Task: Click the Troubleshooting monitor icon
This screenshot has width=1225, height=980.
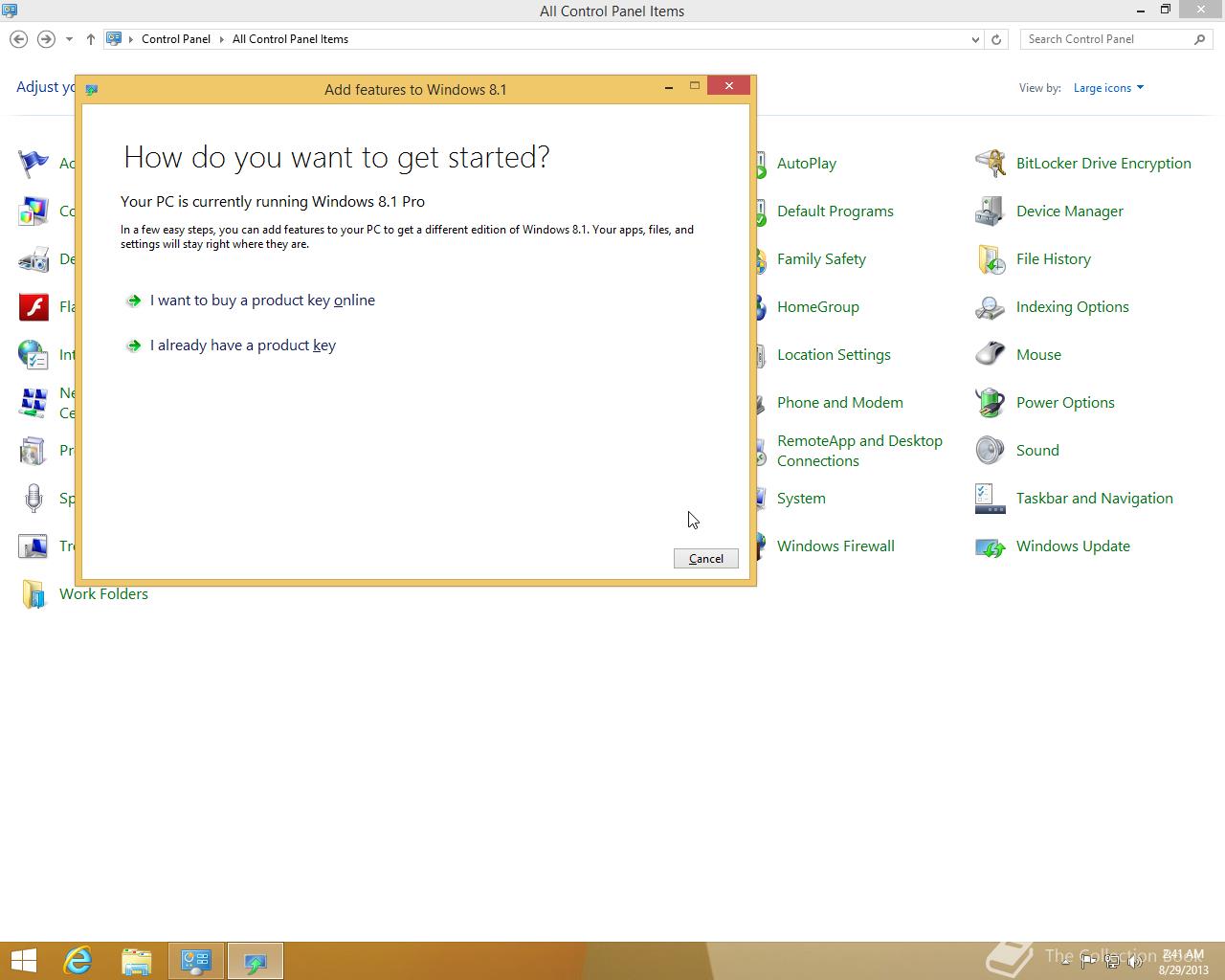Action: pos(33,546)
